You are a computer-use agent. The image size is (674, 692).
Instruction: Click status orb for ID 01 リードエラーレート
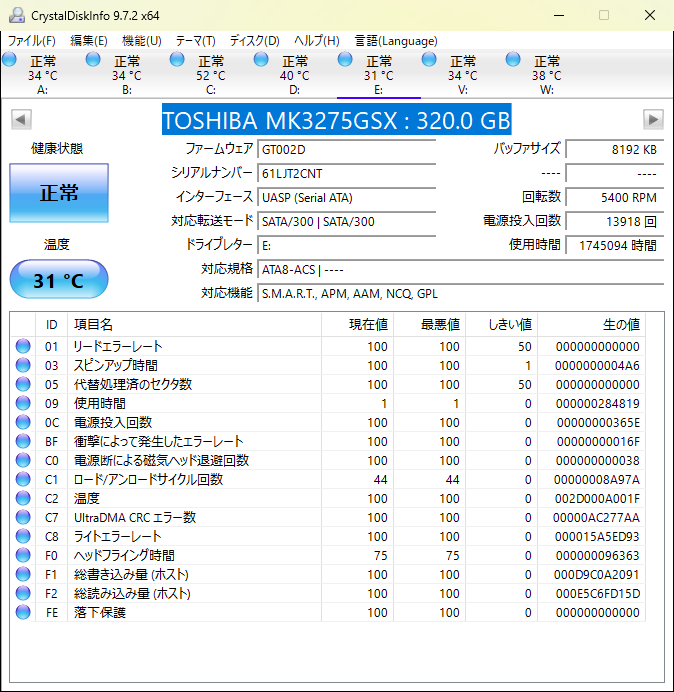(23, 346)
